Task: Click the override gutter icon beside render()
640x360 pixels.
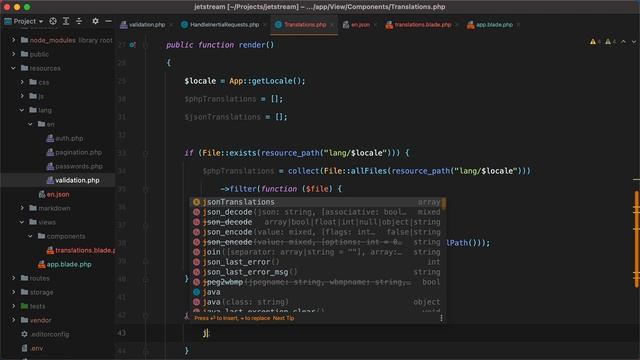Action: pos(132,45)
